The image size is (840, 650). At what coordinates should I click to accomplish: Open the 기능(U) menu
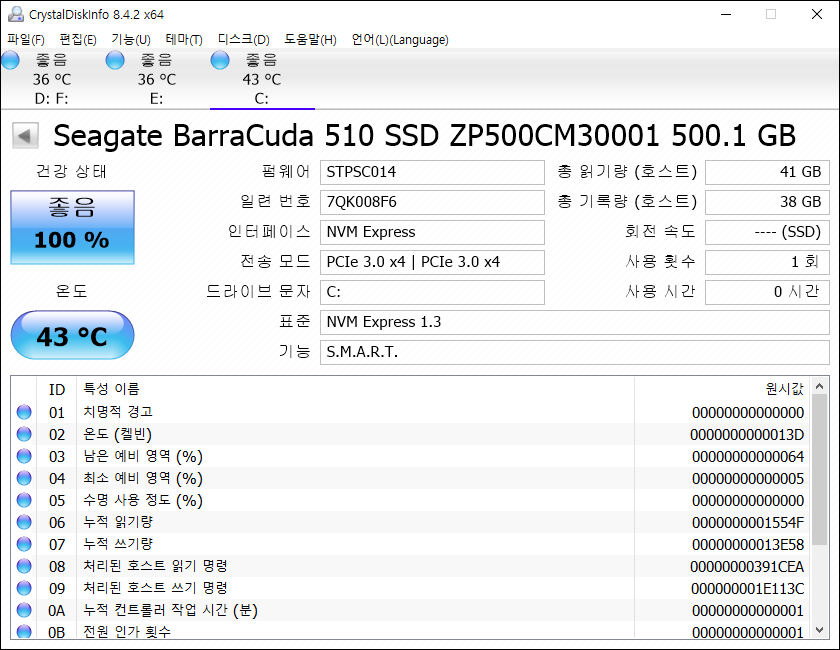(x=131, y=40)
